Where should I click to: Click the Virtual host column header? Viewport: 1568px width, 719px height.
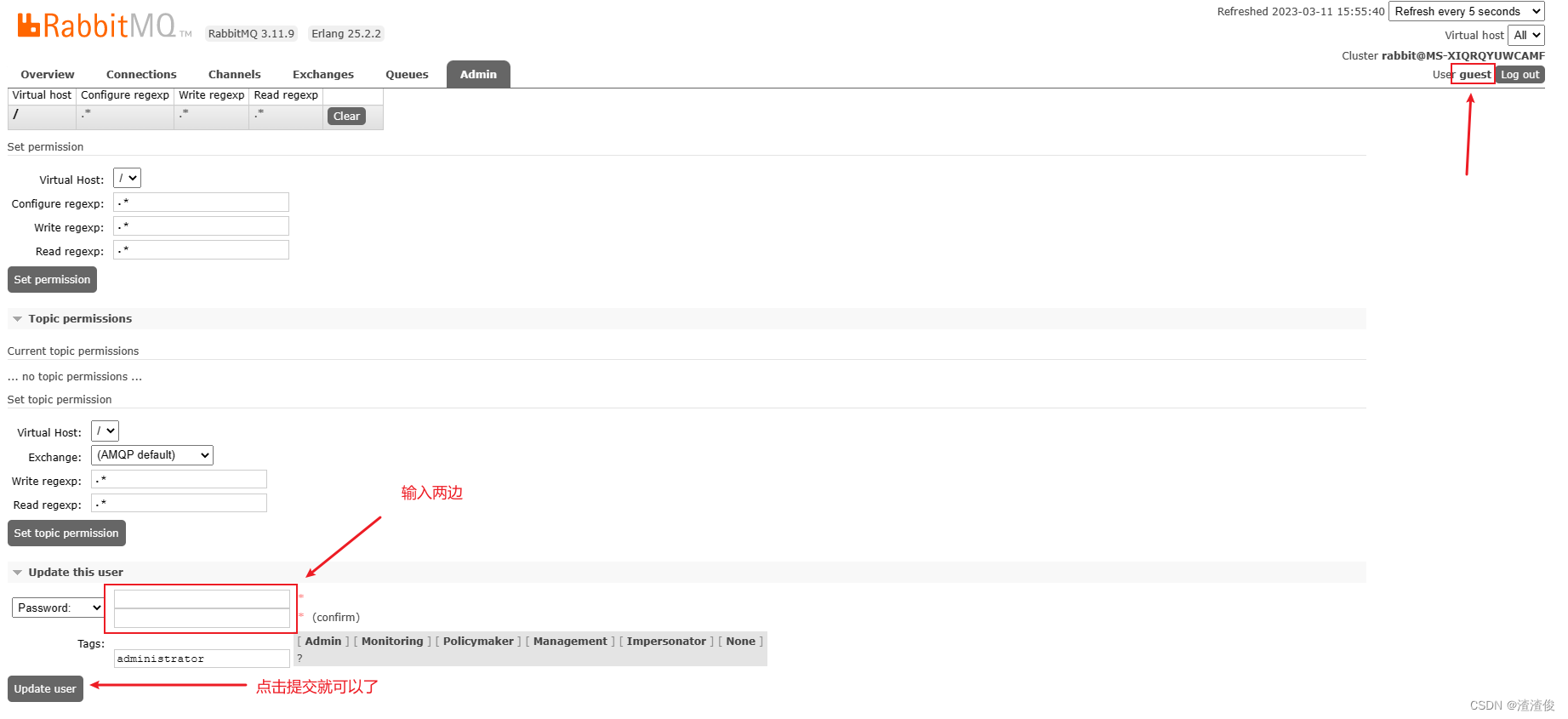point(42,95)
